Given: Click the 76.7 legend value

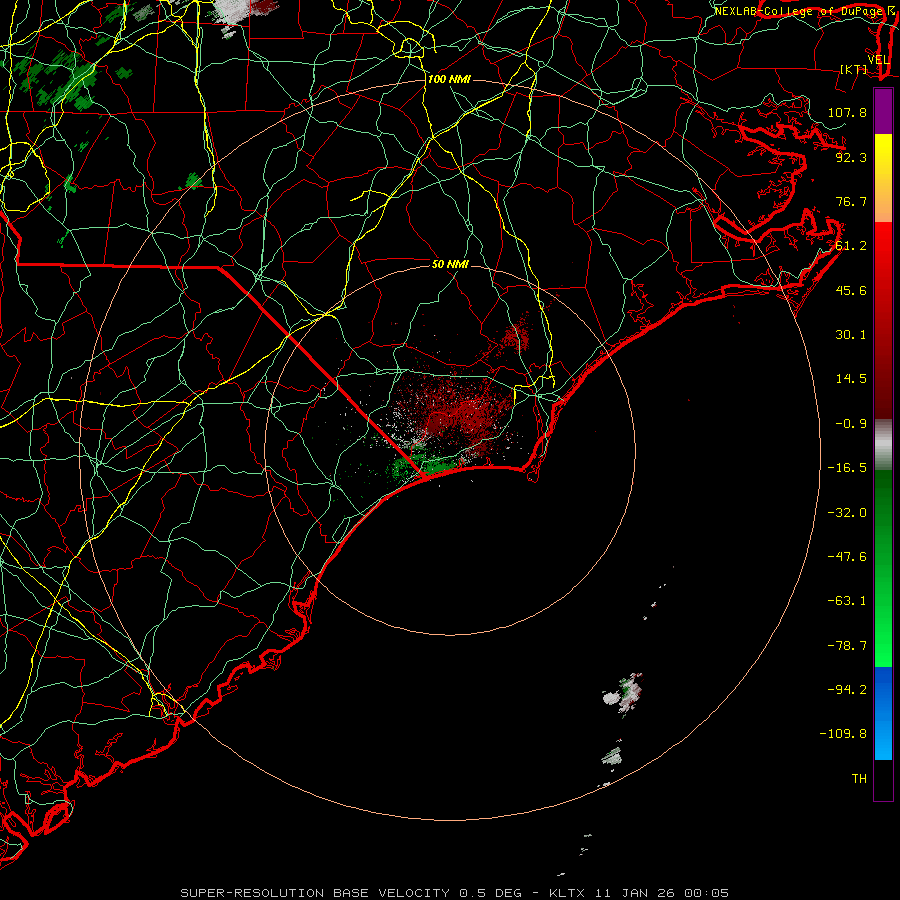Looking at the screenshot, I should click(x=851, y=201).
